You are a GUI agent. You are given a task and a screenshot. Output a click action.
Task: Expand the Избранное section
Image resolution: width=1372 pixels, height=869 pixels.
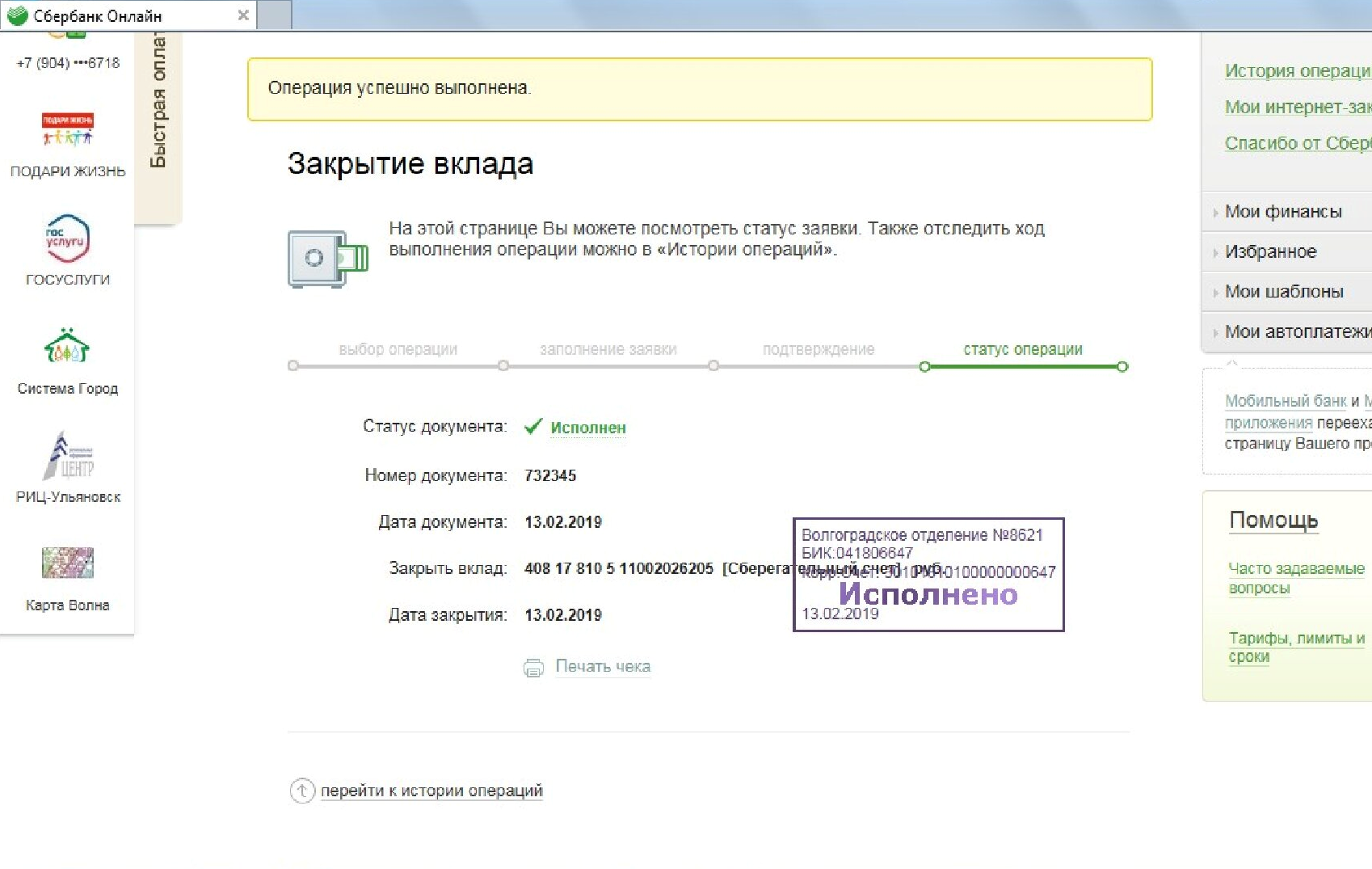click(1287, 252)
